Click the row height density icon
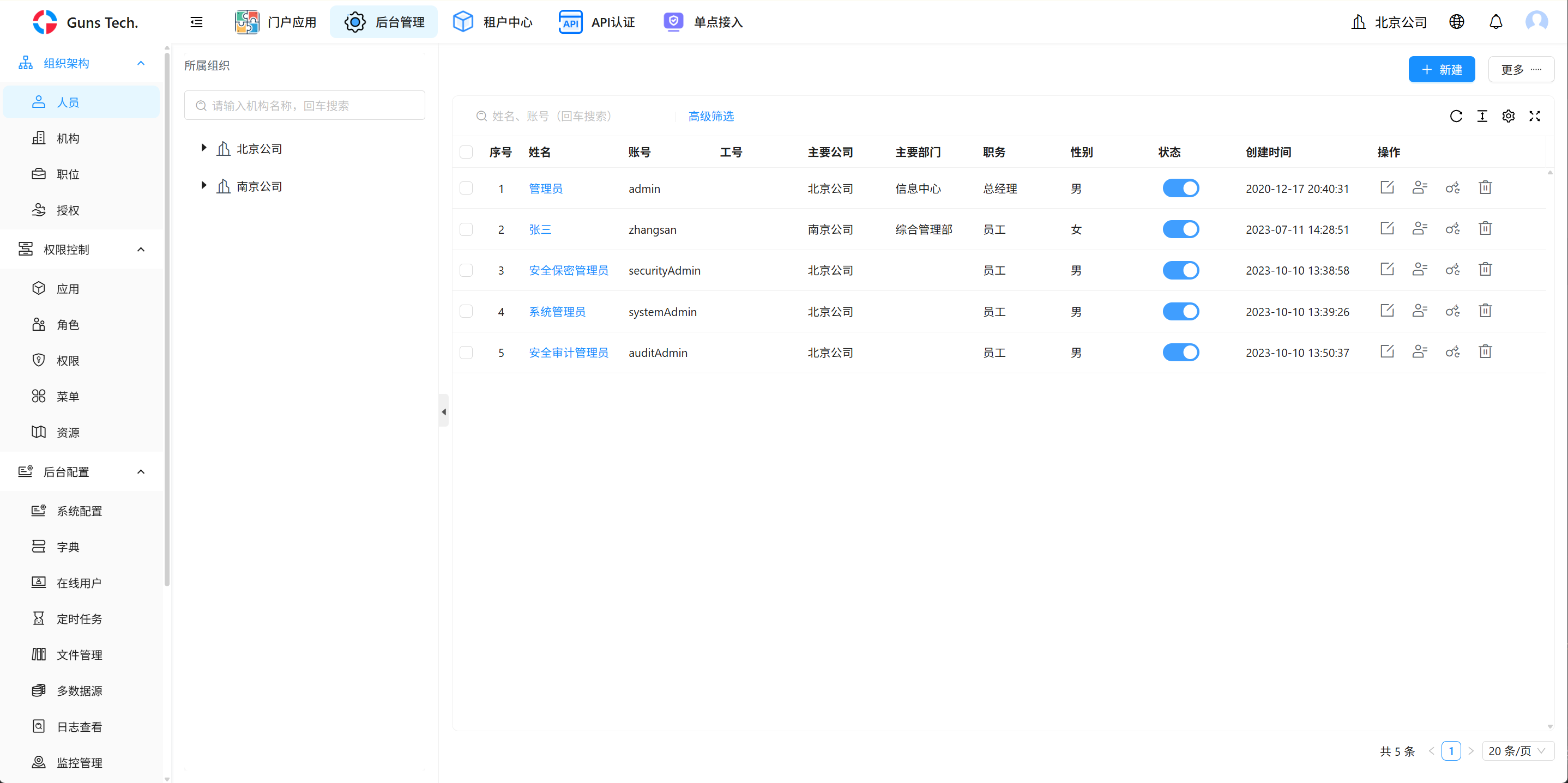 [1482, 116]
